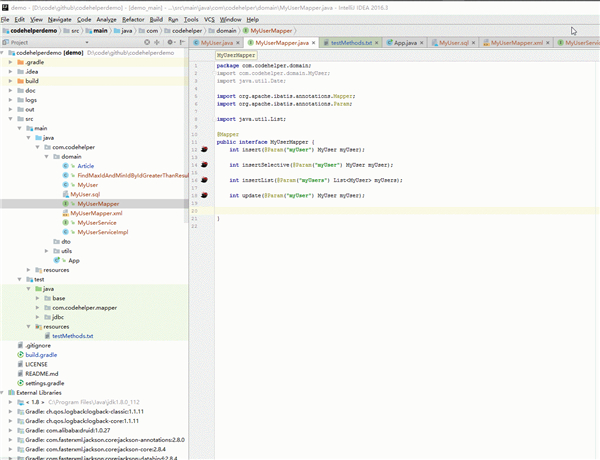This screenshot has height=460, width=600.
Task: Expand the .gradle folder
Action: click(10, 62)
